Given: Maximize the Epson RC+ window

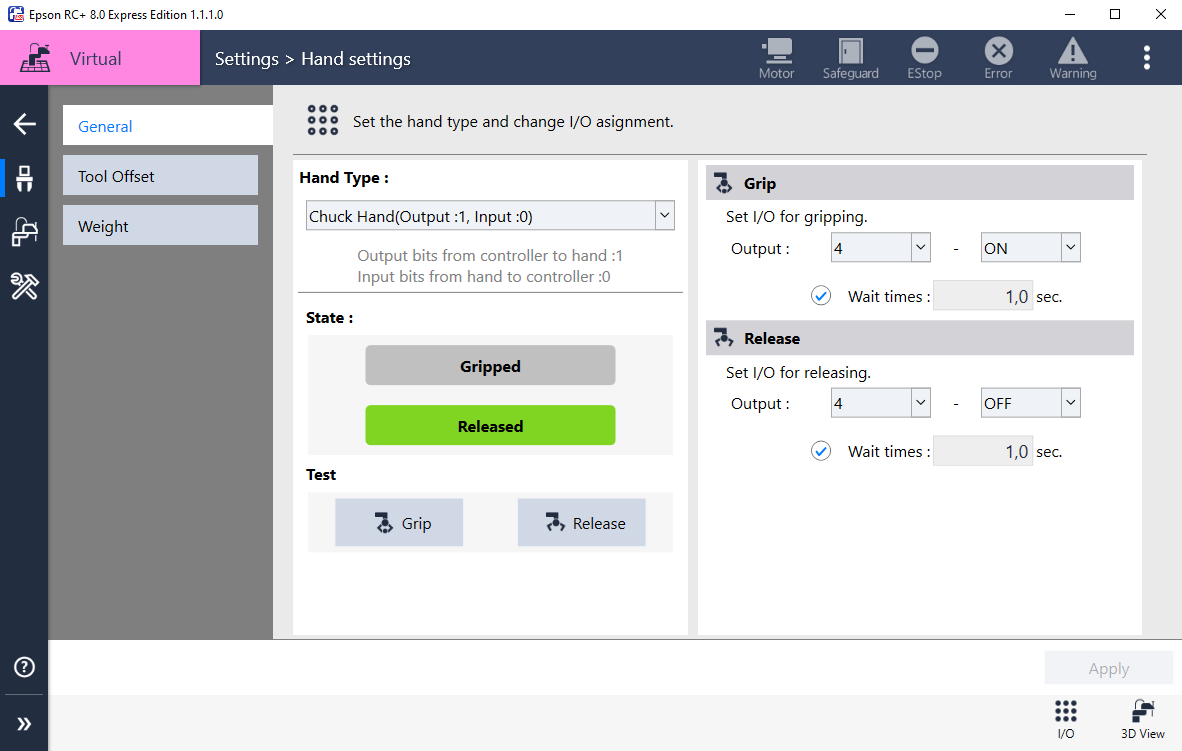Looking at the screenshot, I should click(1115, 14).
